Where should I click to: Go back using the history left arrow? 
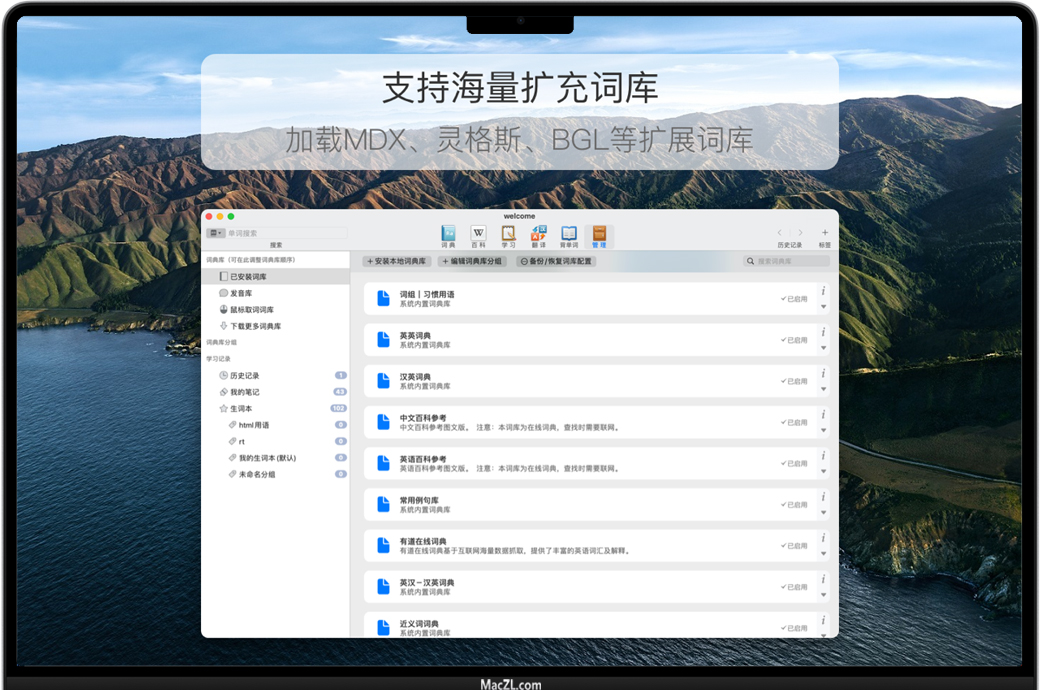pyautogui.click(x=780, y=233)
